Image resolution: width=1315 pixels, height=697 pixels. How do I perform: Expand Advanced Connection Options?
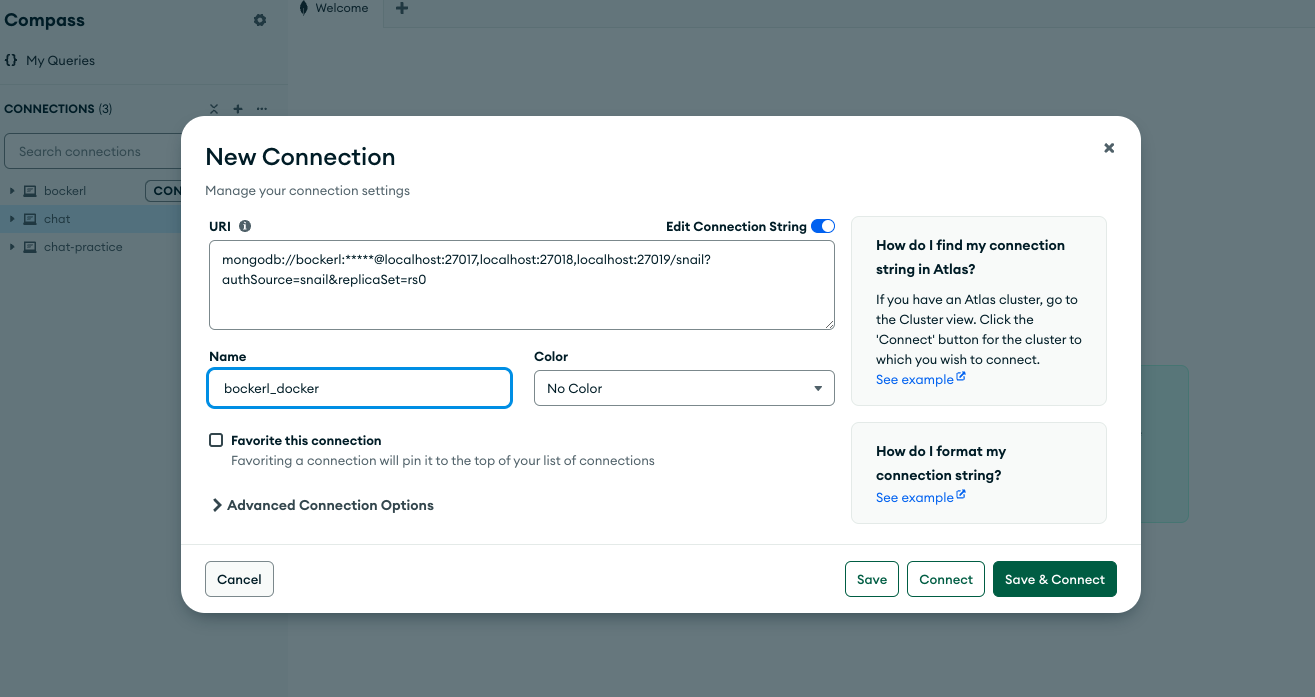click(322, 505)
